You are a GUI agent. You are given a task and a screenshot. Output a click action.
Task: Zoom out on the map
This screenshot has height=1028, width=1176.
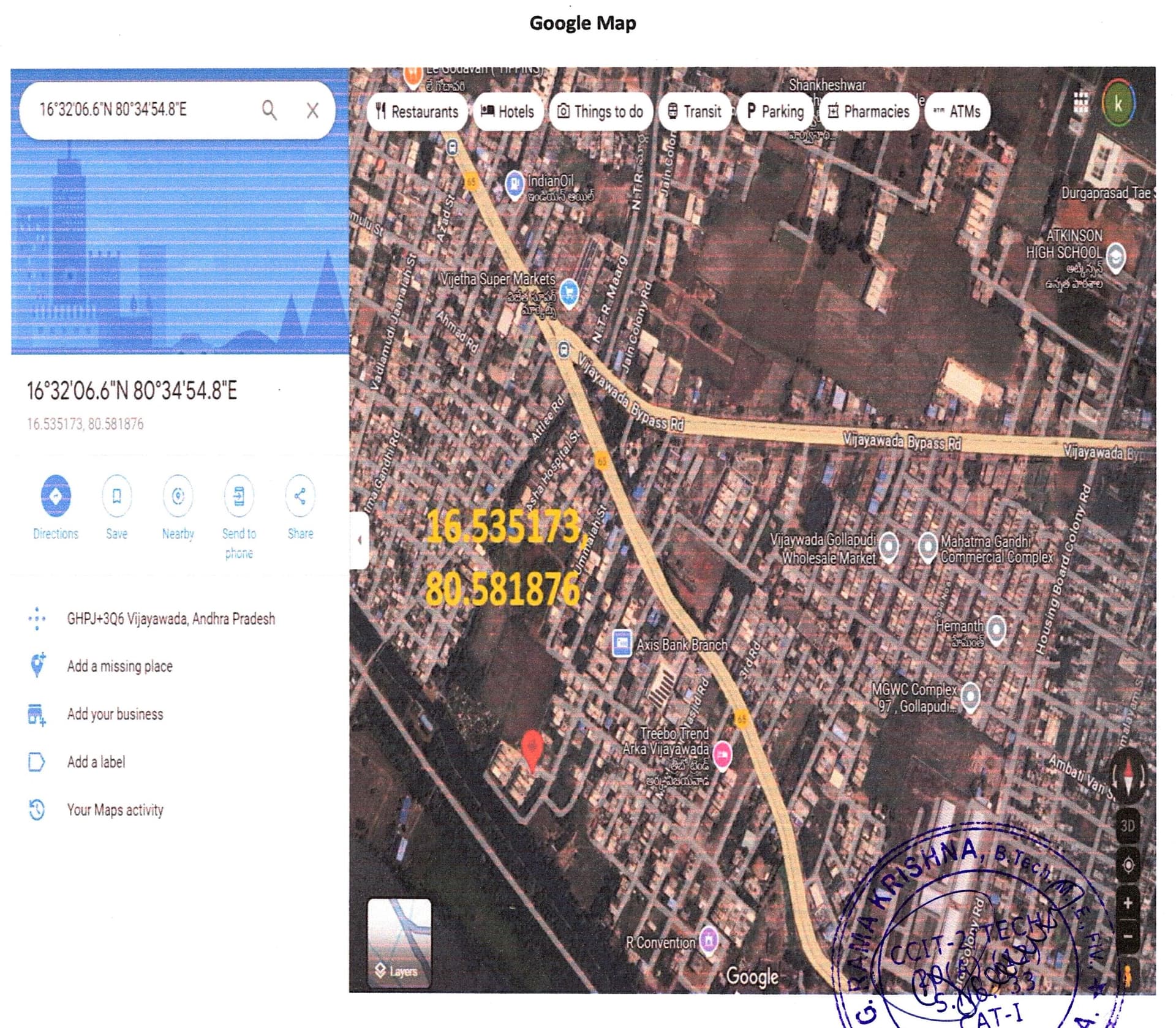(1128, 936)
